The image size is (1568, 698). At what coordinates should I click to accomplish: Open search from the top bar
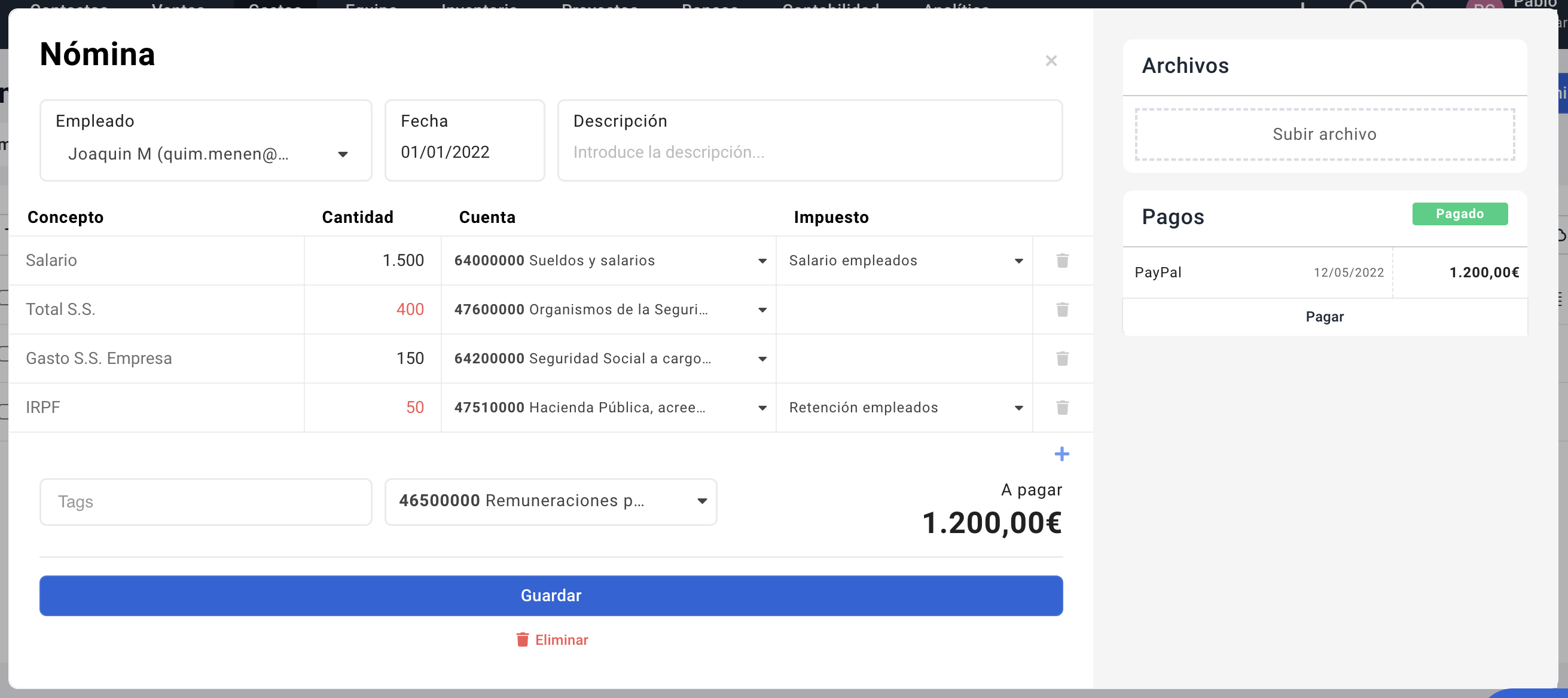coord(1358,7)
